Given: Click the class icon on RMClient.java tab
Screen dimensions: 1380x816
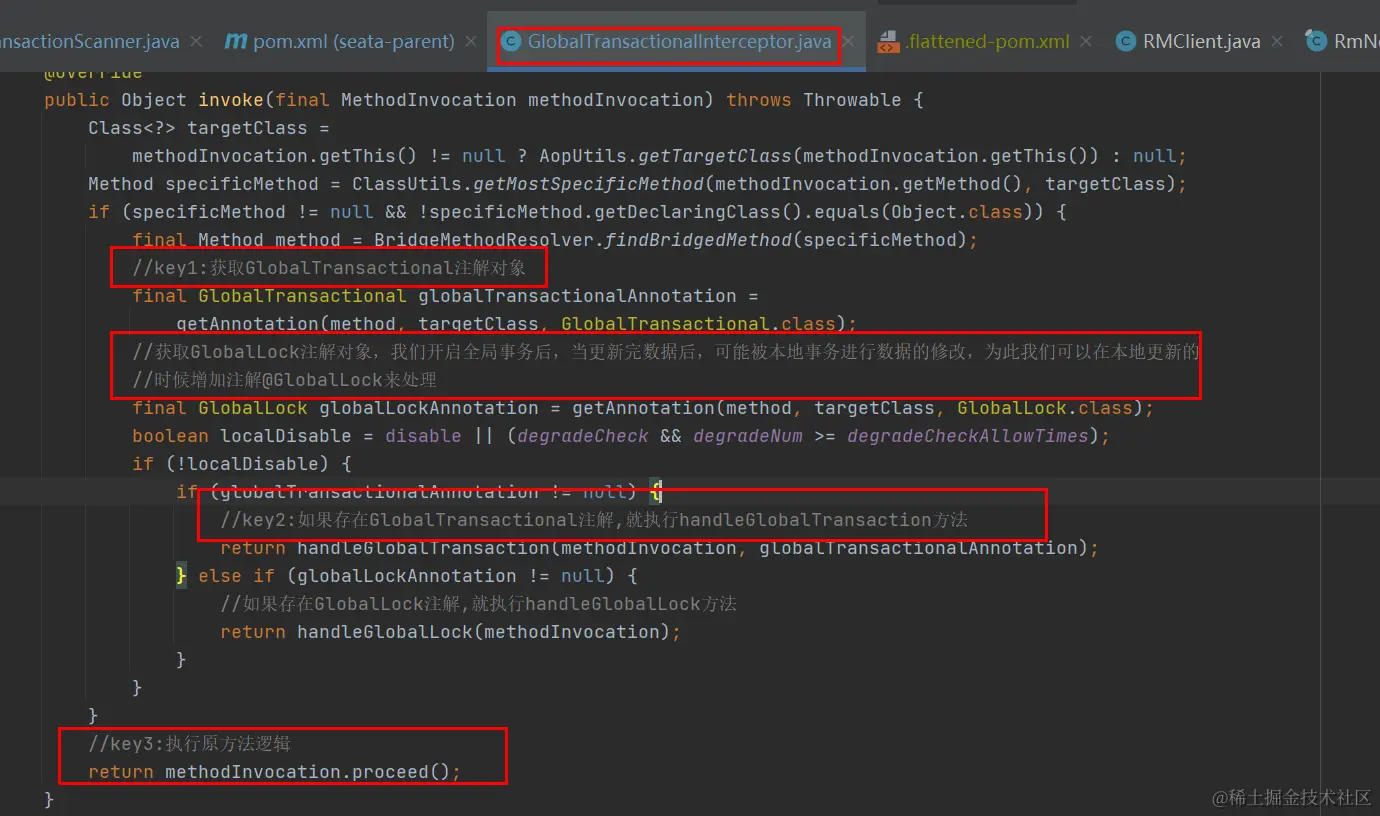Looking at the screenshot, I should click(1126, 42).
